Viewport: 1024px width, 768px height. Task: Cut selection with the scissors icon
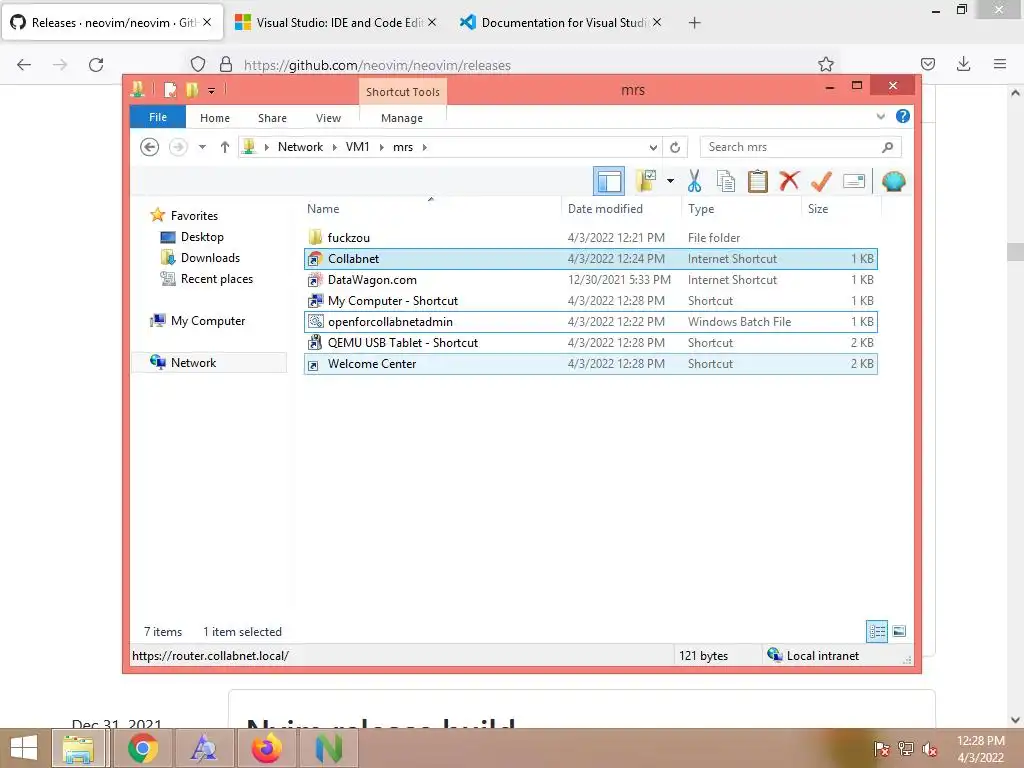[694, 181]
